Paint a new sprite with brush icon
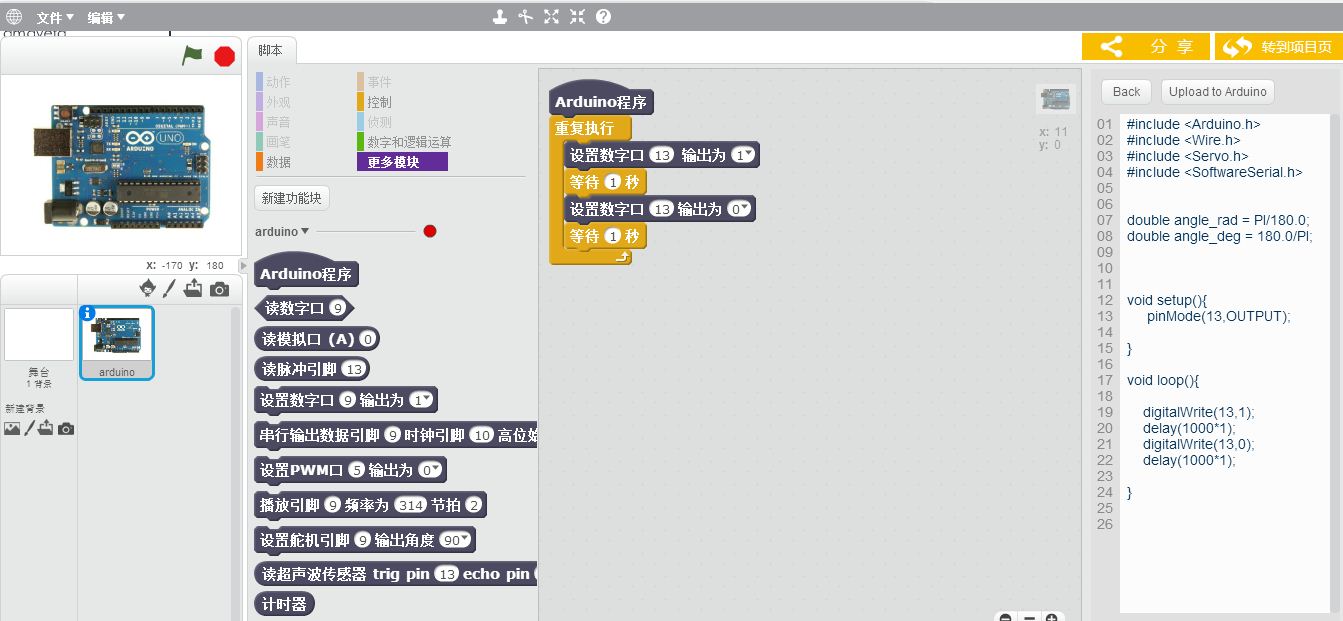 (x=170, y=289)
